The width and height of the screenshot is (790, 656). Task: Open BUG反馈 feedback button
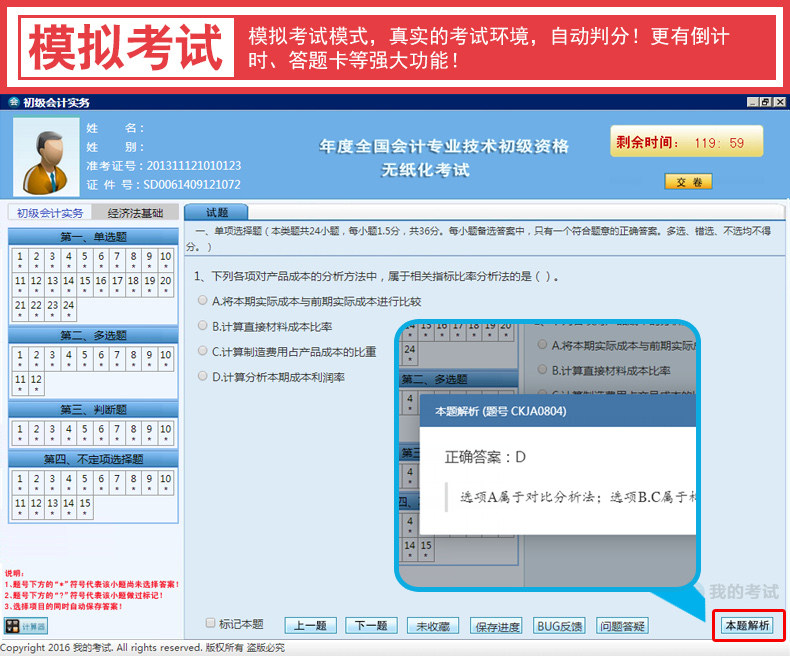(x=559, y=626)
